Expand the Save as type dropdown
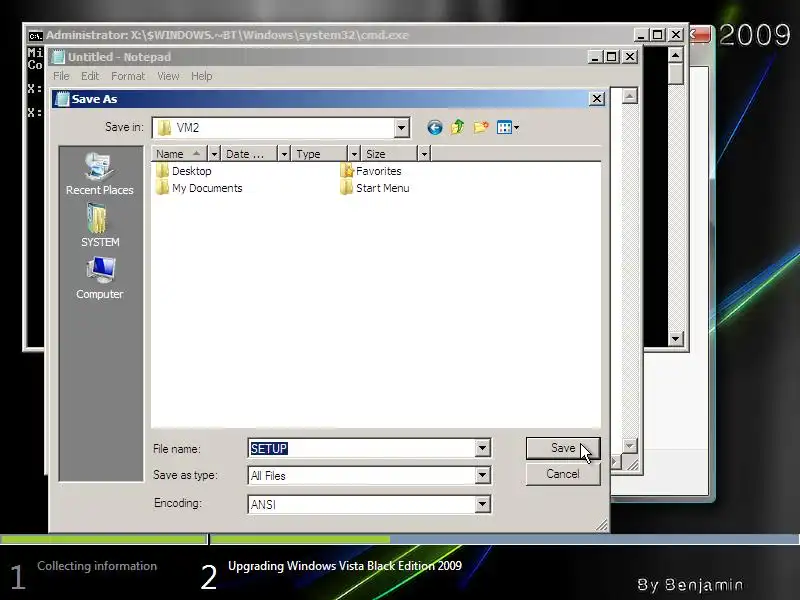The width and height of the screenshot is (800, 600). (x=482, y=476)
